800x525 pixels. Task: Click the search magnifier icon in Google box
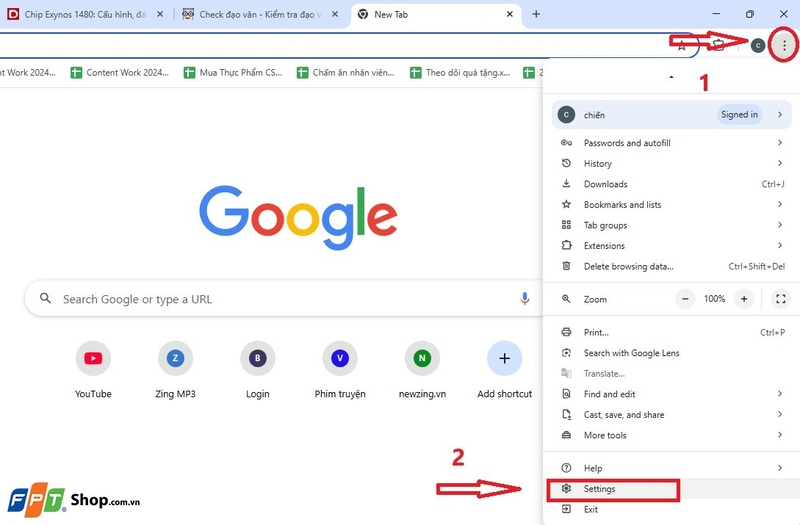pyautogui.click(x=45, y=298)
